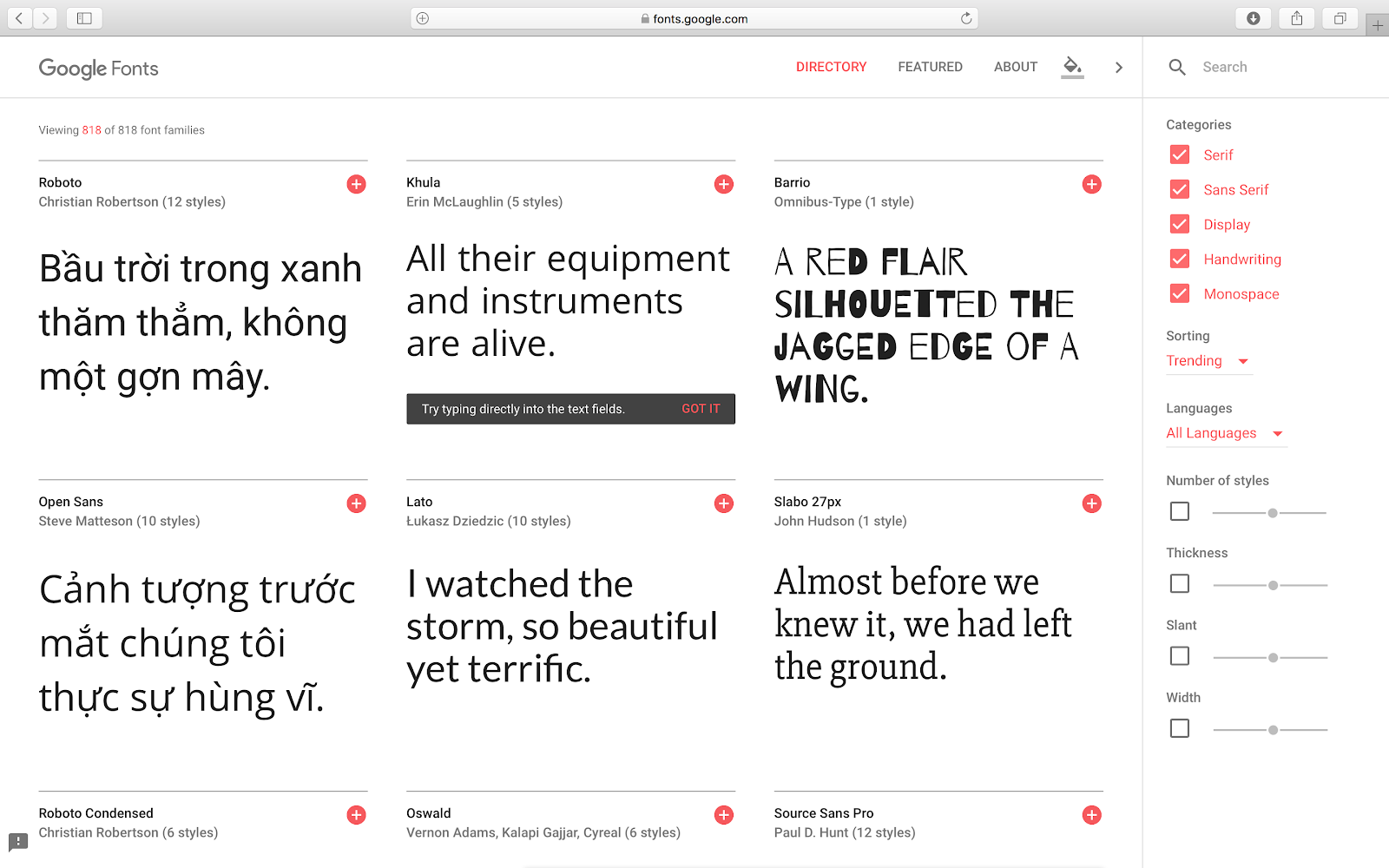Go forward with Safari forward arrow
This screenshot has height=868, width=1389.
[x=46, y=18]
